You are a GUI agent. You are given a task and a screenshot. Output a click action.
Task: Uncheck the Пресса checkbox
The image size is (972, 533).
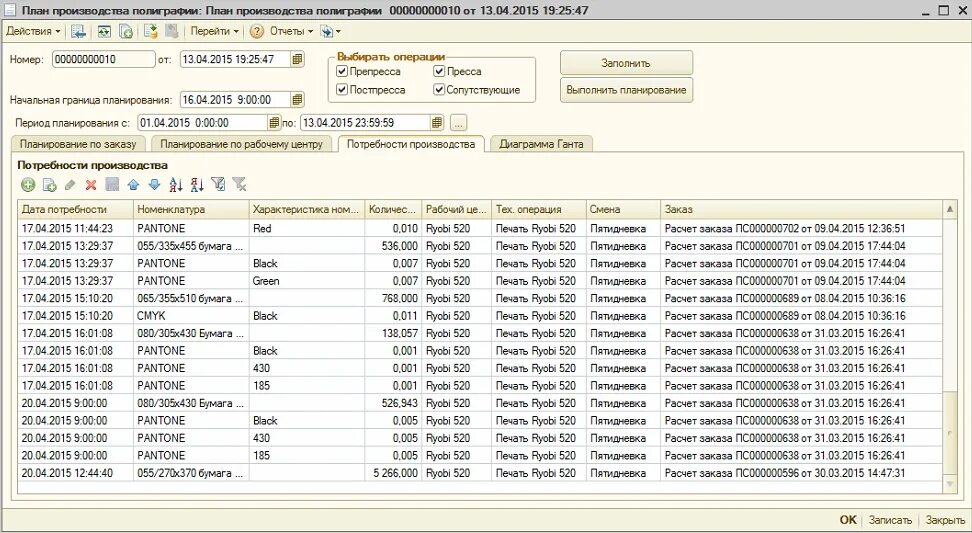click(439, 71)
